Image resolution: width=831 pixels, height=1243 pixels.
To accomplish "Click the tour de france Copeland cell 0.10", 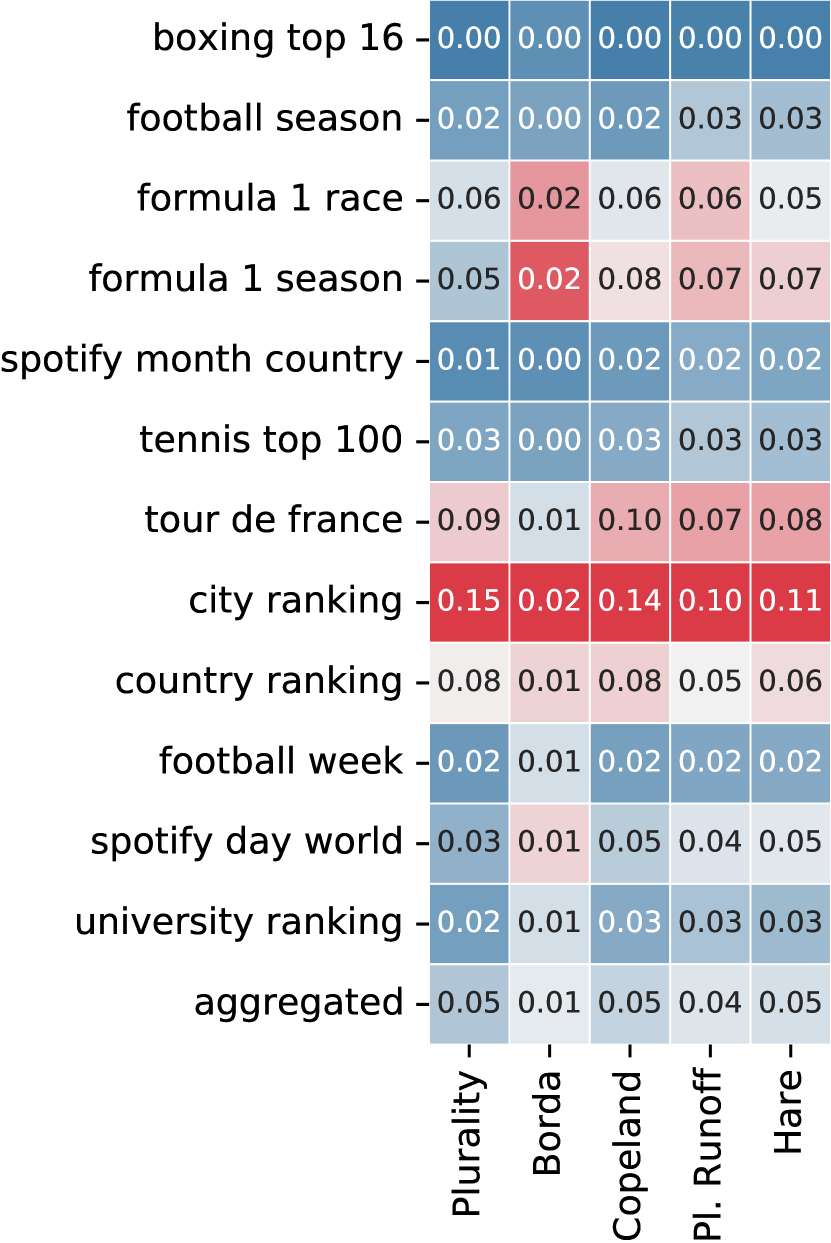I will coord(630,521).
